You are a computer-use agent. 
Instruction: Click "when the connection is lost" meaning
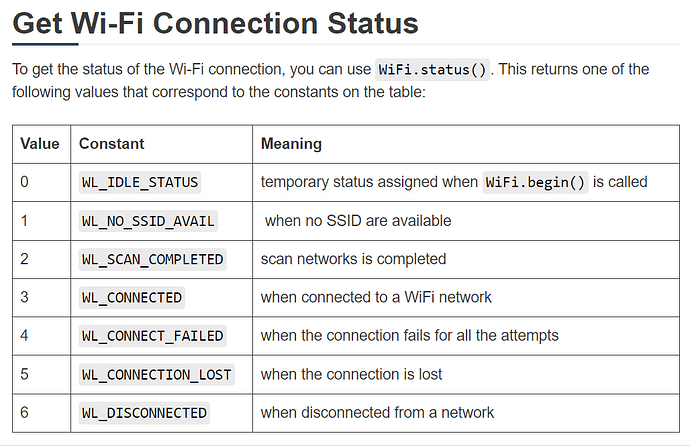click(x=351, y=374)
